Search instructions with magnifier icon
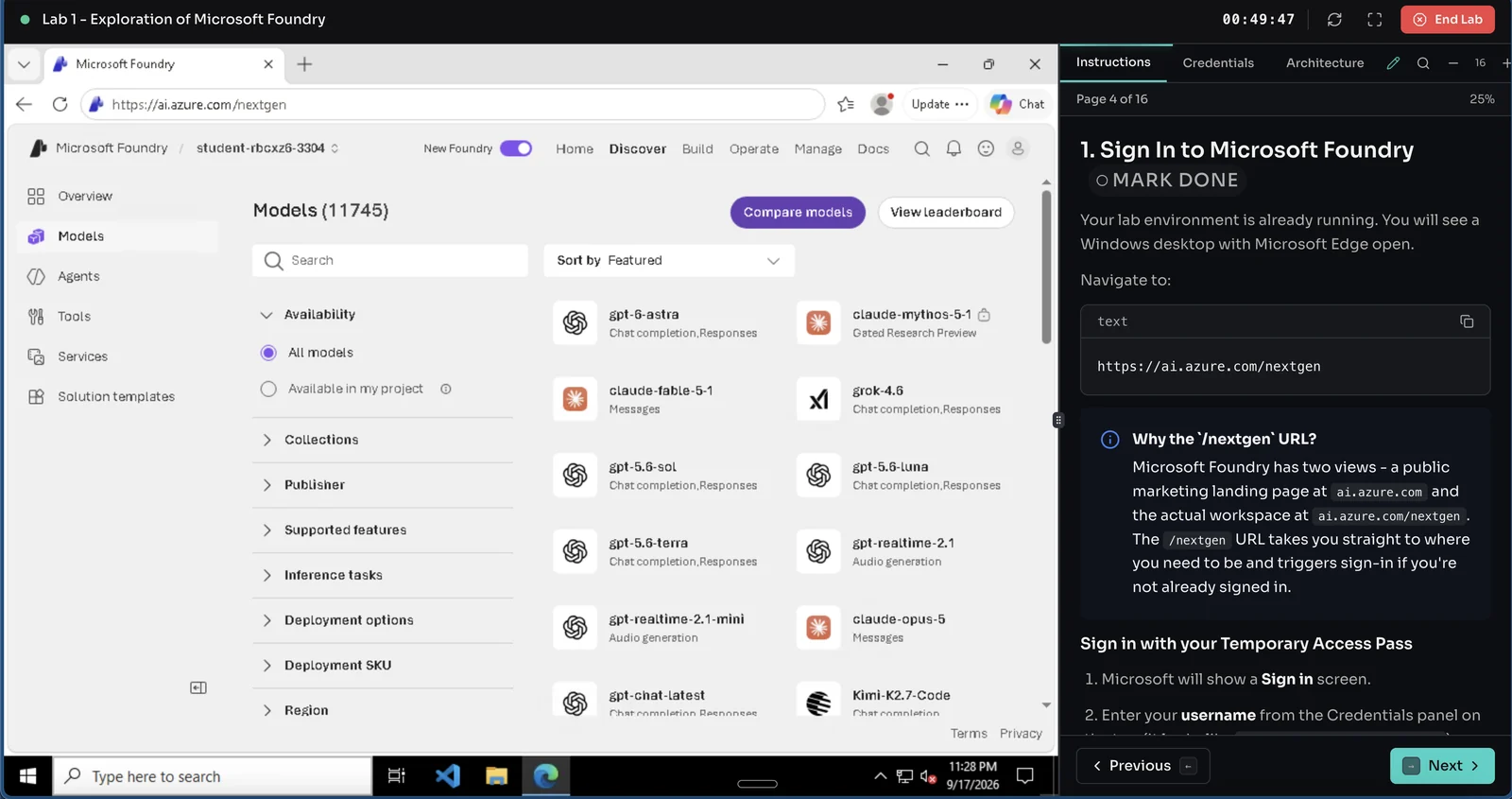1512x799 pixels. tap(1423, 62)
